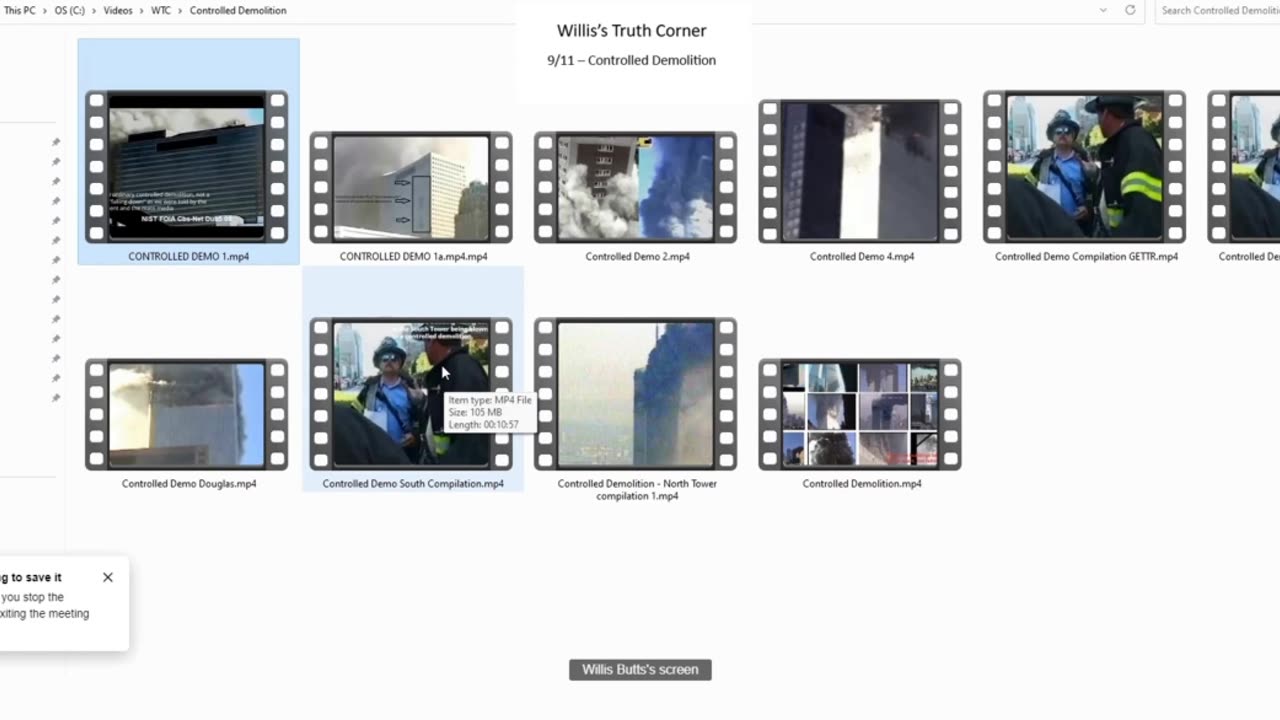This screenshot has width=1280, height=720.
Task: Click the Search Controlled Demolition field
Action: [1218, 10]
